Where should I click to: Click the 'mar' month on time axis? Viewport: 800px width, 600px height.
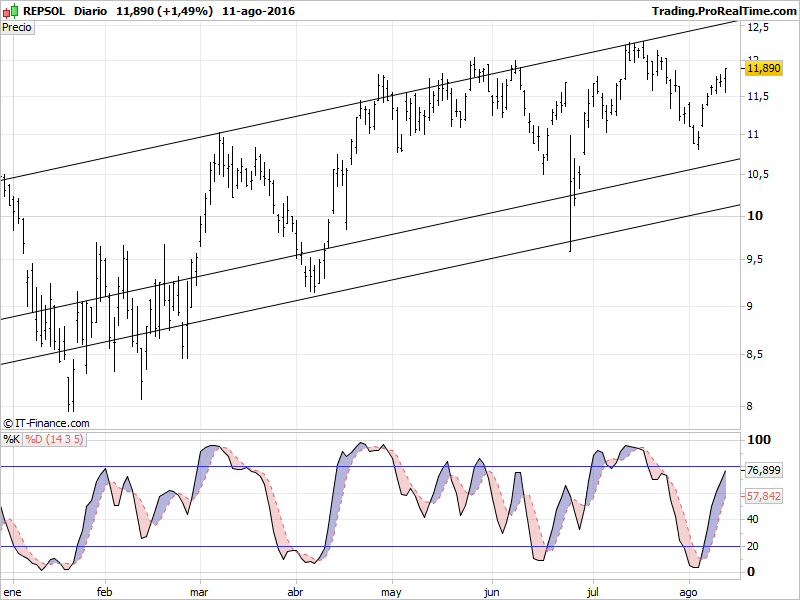click(200, 591)
